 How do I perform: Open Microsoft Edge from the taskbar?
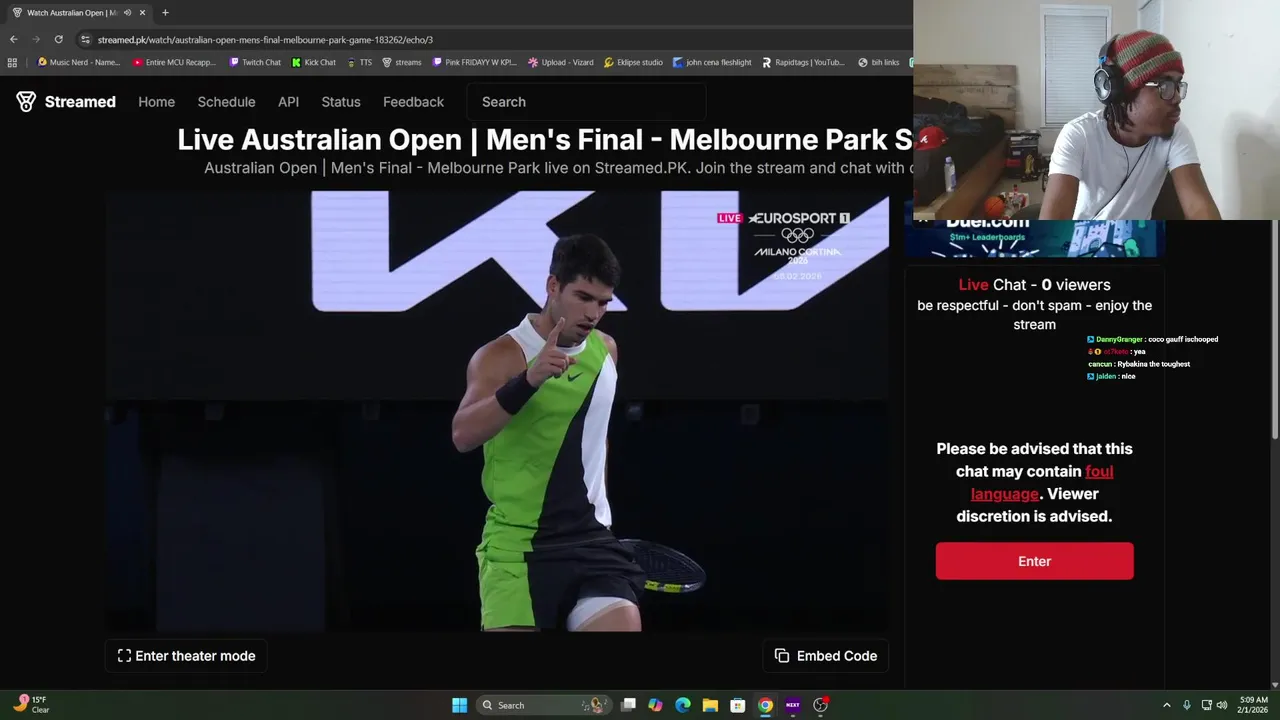point(683,705)
